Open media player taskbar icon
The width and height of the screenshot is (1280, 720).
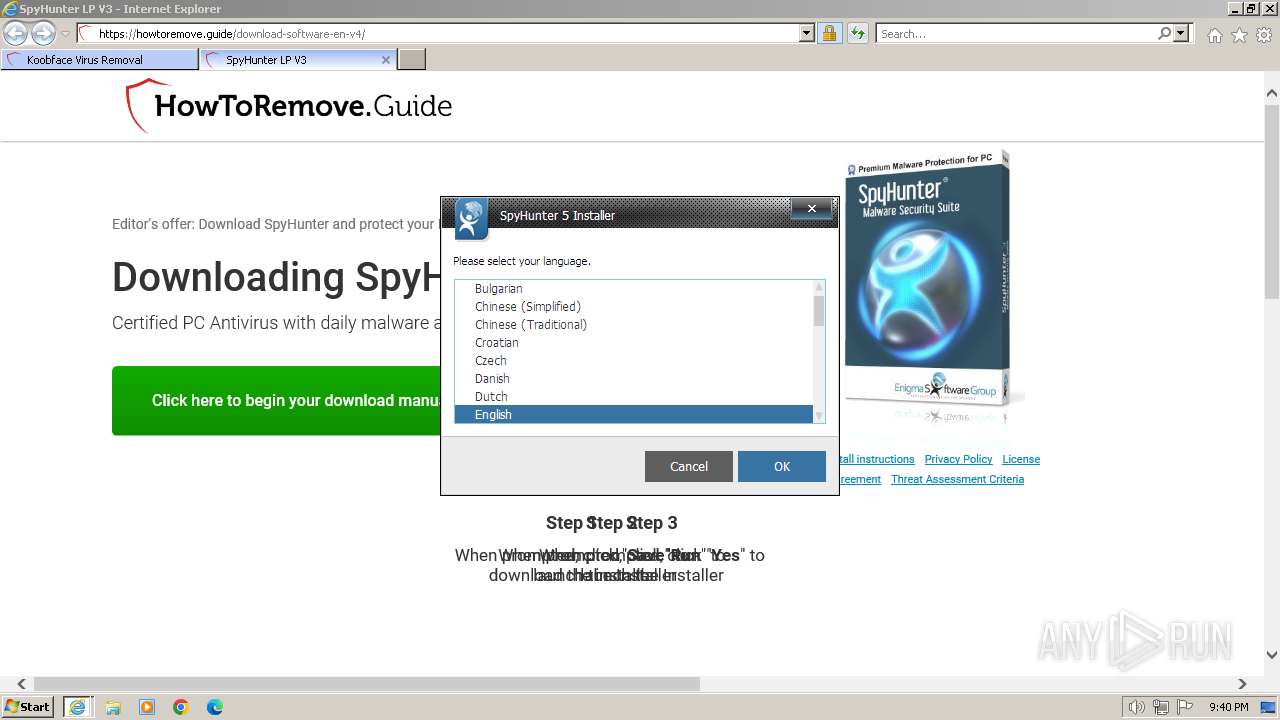pos(147,707)
